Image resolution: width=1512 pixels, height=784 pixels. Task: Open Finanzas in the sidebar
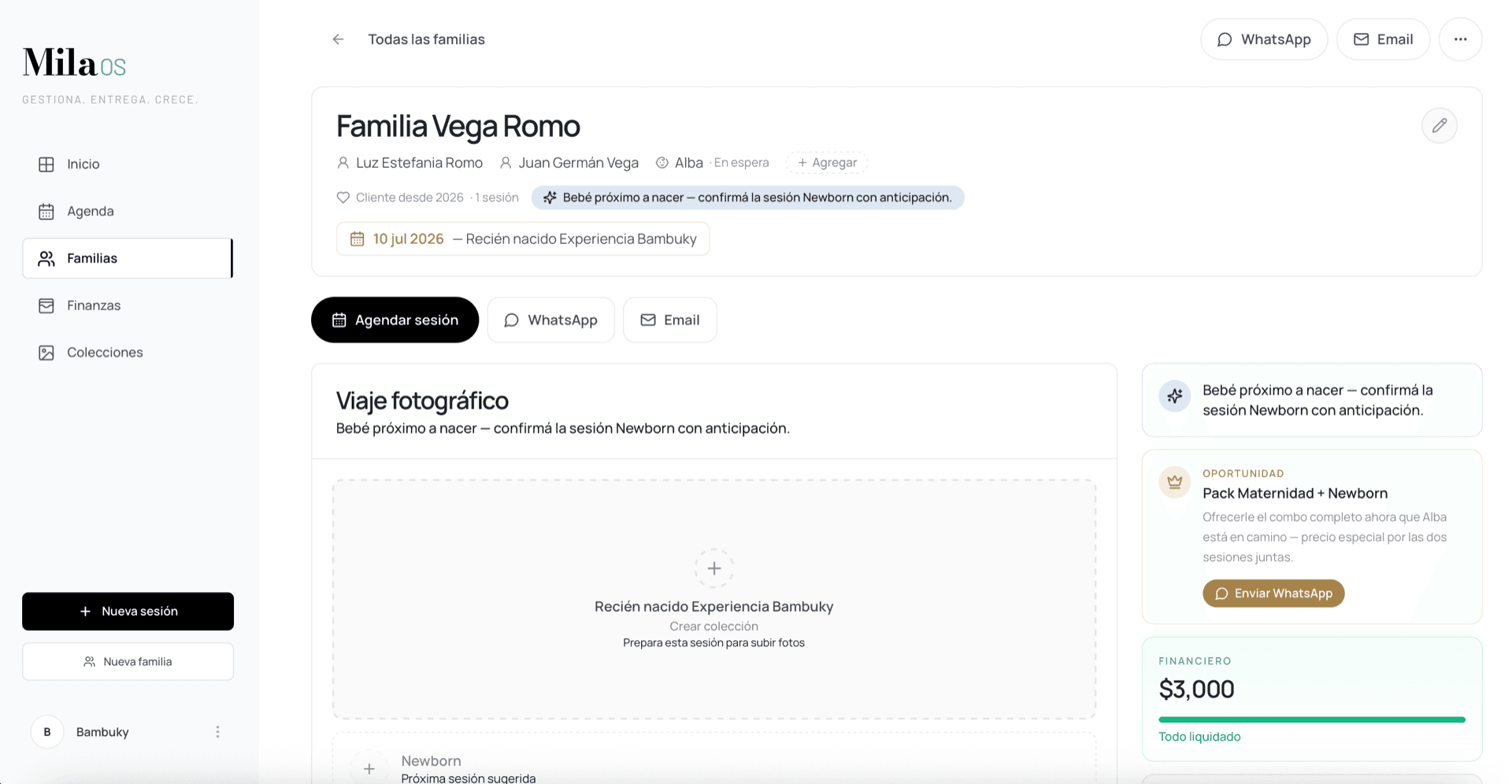click(128, 305)
